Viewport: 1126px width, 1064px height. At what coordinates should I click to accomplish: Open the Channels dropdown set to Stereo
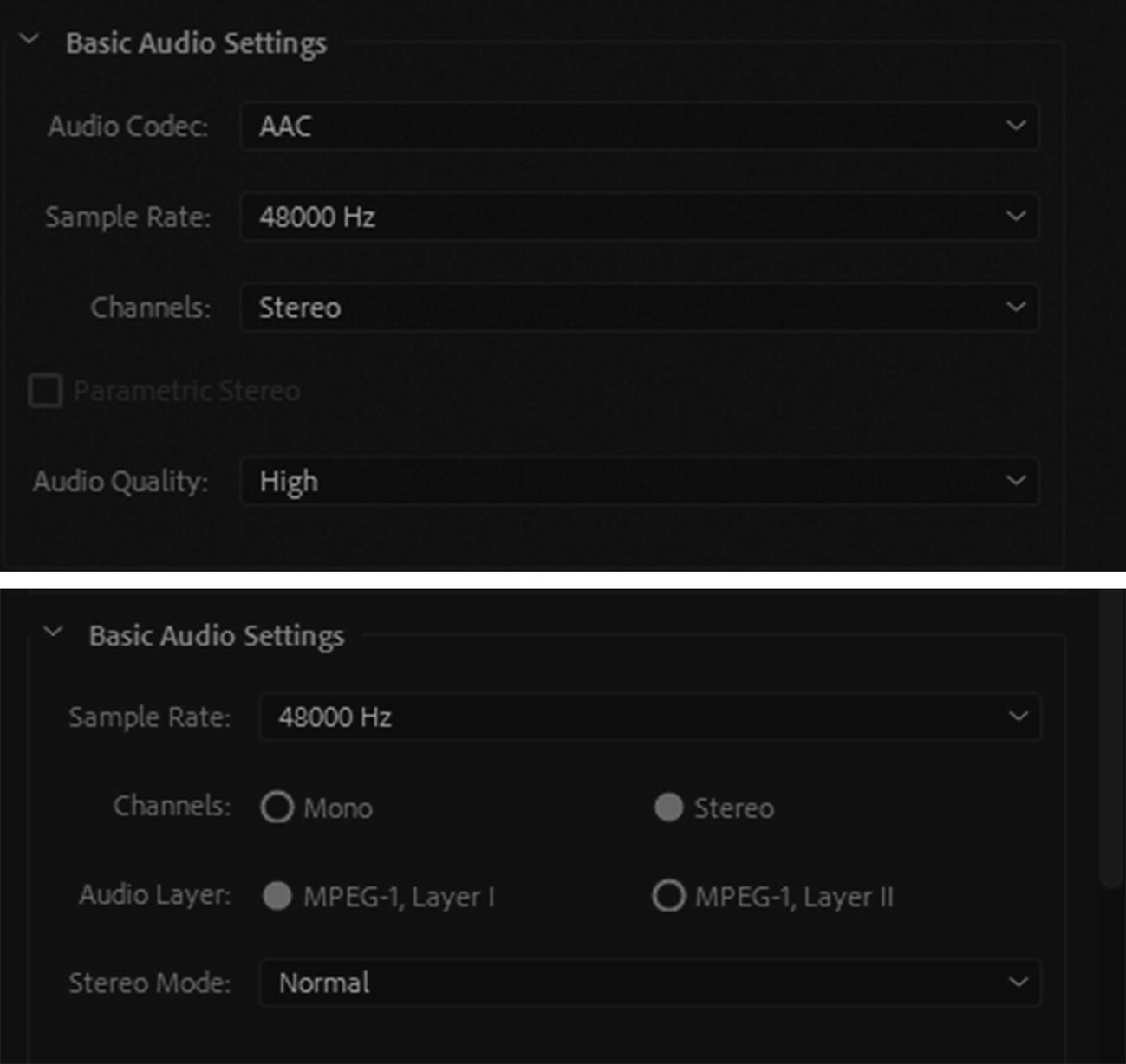[638, 308]
